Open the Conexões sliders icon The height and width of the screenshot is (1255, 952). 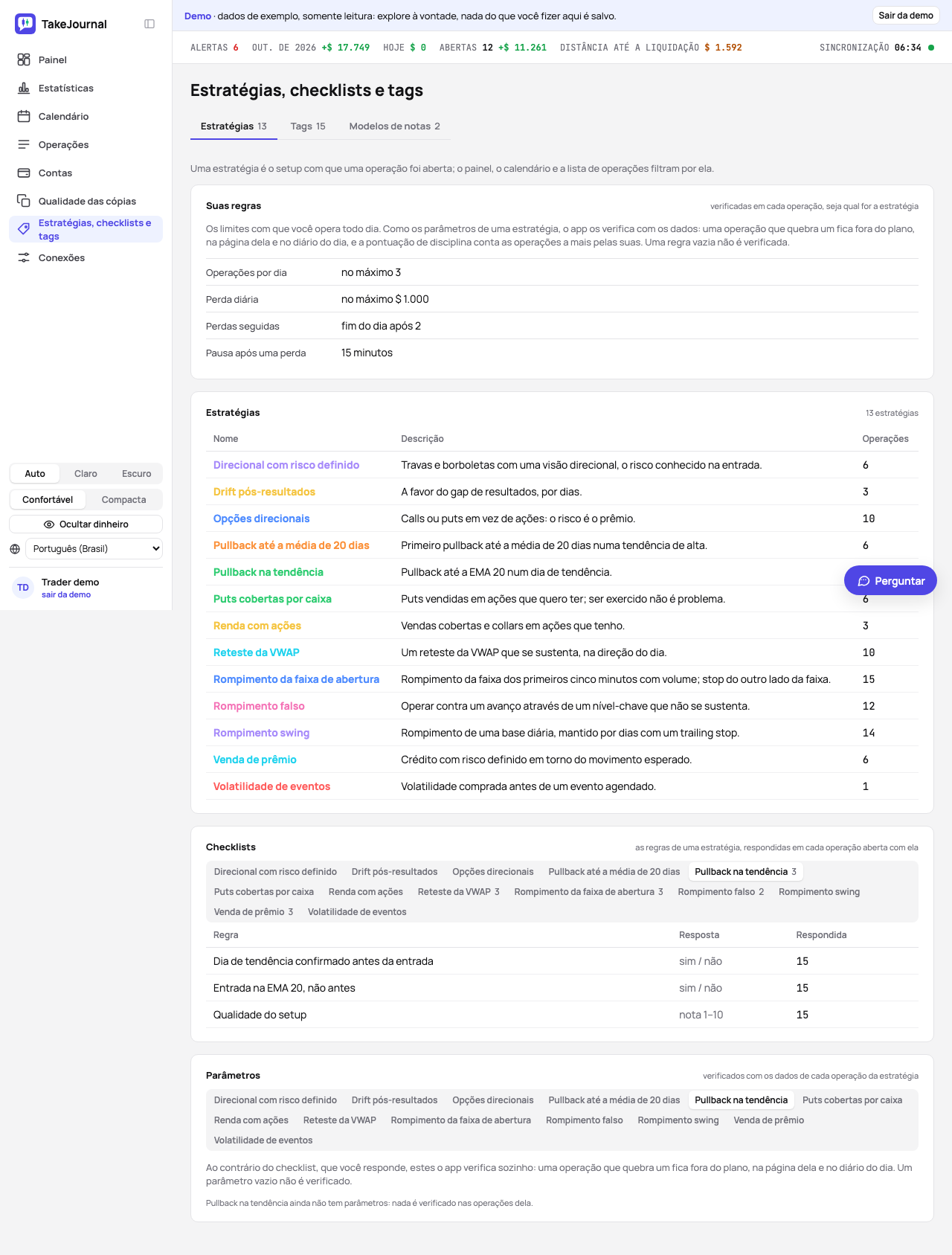[x=24, y=257]
